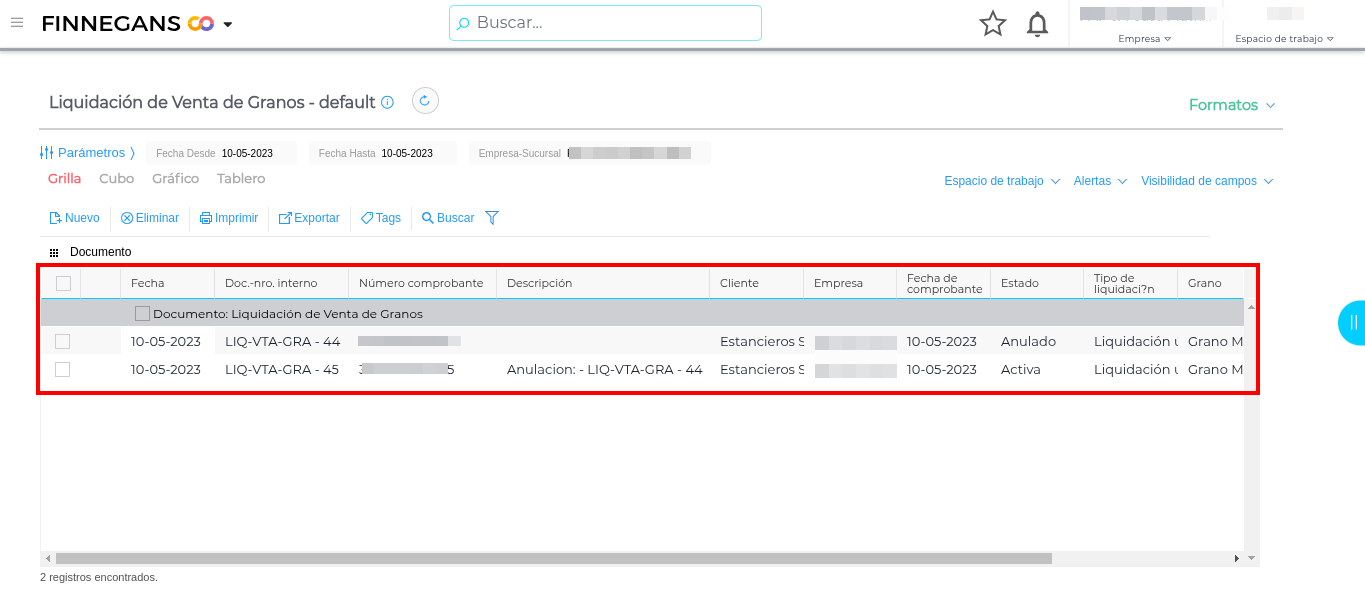Click Buscar in the toolbar
The width and height of the screenshot is (1365, 594).
click(x=448, y=218)
